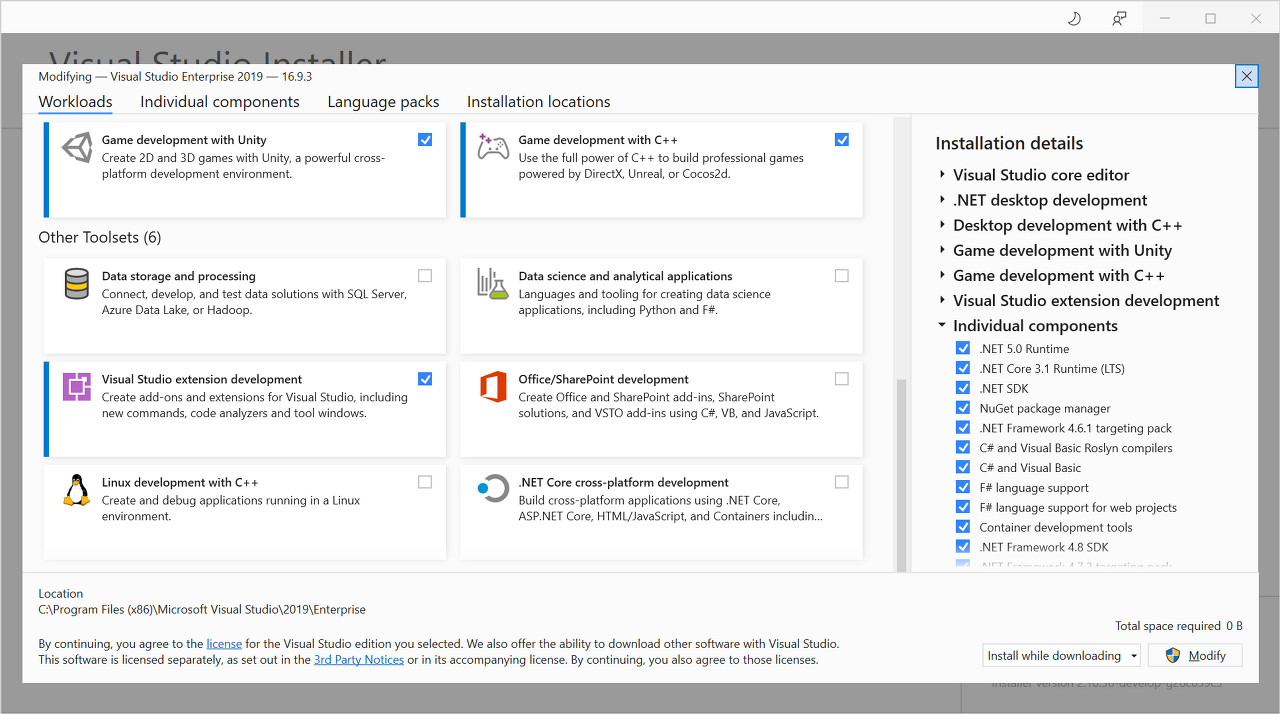Check Linux development with C++ workload
The height and width of the screenshot is (714, 1280).
coord(425,482)
